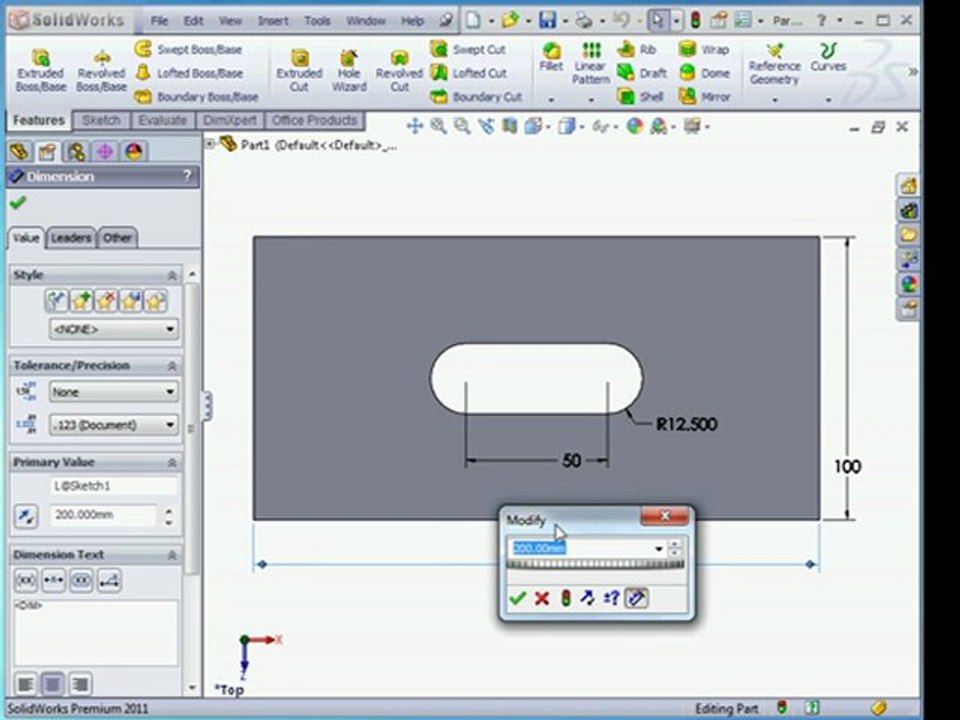Select the Draft feature

tap(642, 73)
